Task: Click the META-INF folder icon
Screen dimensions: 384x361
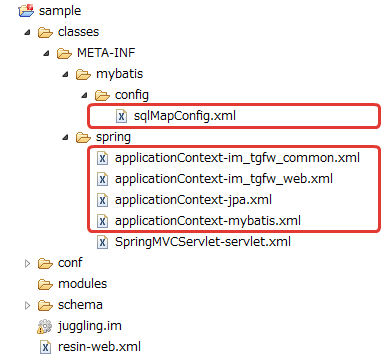Action: point(64,53)
